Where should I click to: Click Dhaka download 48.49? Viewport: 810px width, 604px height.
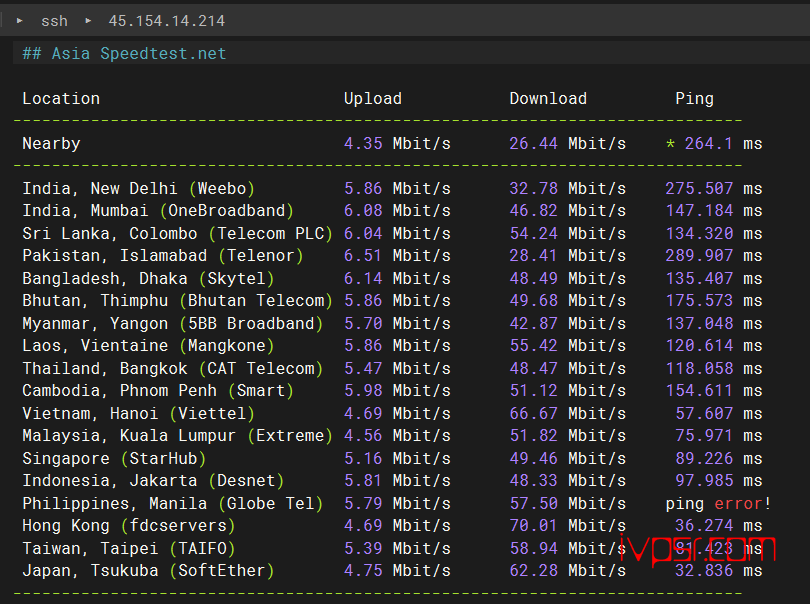pyautogui.click(x=534, y=278)
